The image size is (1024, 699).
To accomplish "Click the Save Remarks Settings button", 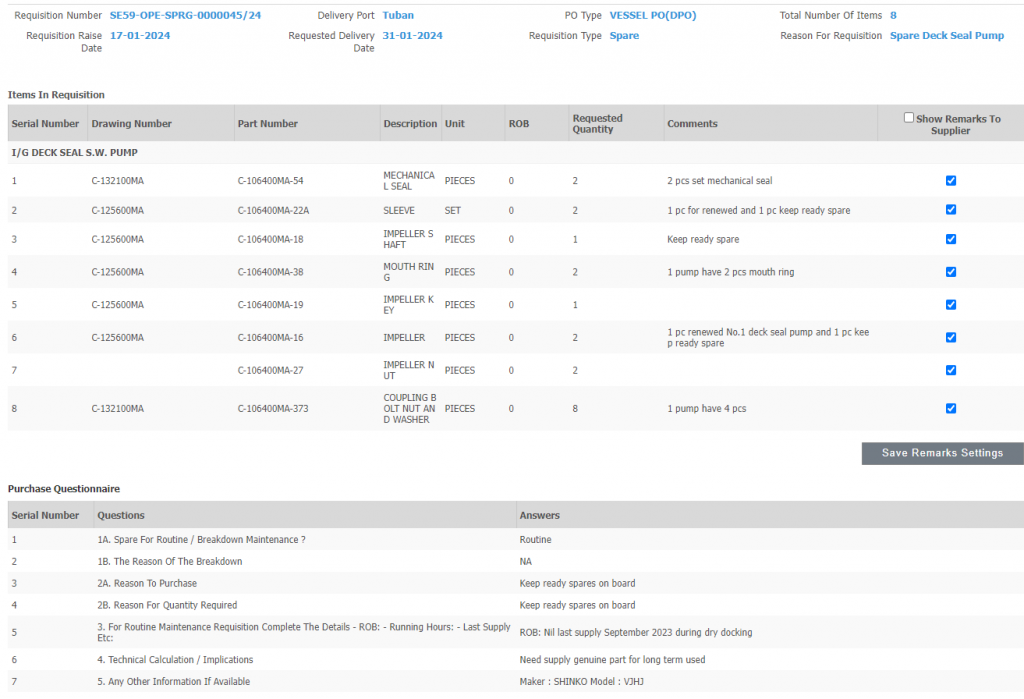I will coord(942,453).
